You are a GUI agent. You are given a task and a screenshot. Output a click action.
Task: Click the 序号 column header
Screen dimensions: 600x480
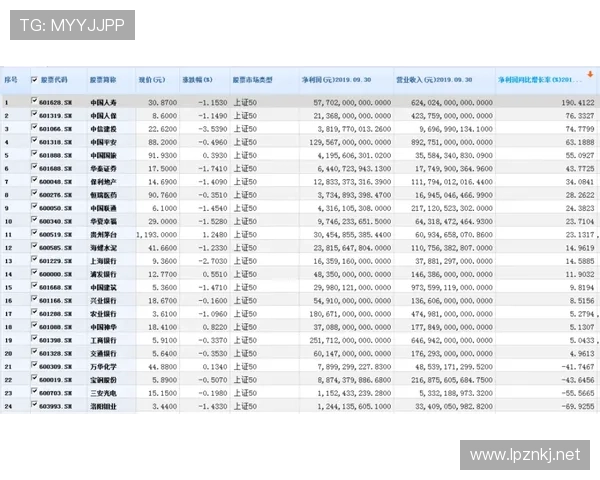(x=11, y=78)
